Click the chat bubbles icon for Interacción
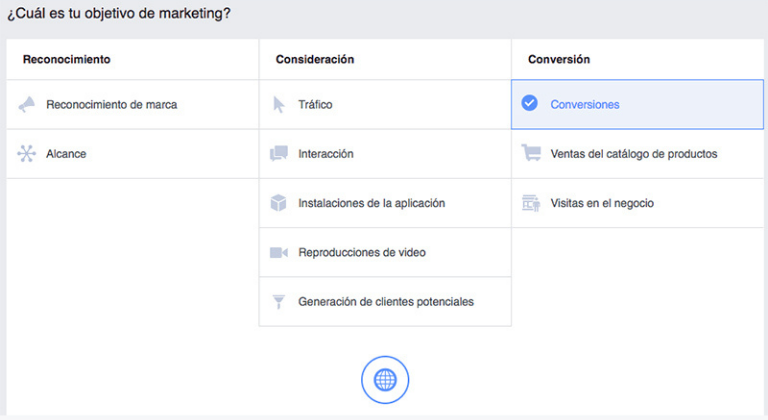The image size is (768, 420). 279,154
